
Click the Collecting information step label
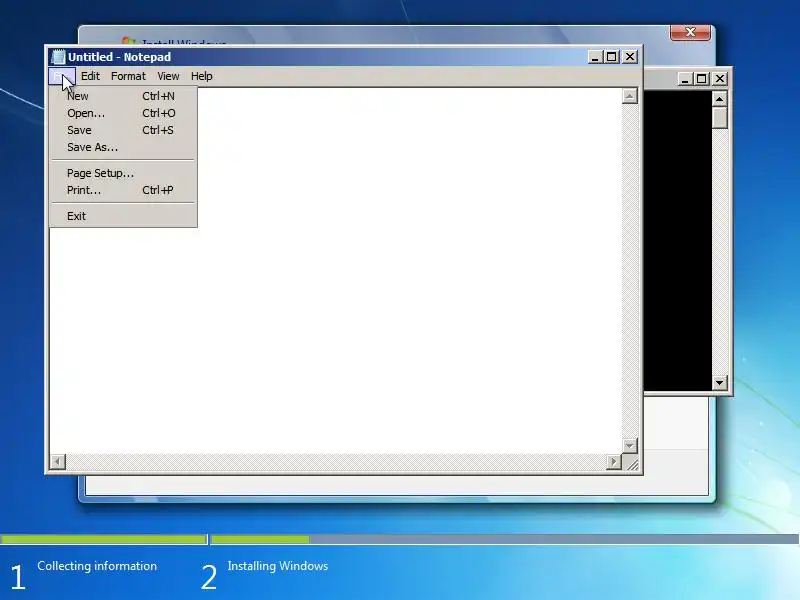coord(97,566)
